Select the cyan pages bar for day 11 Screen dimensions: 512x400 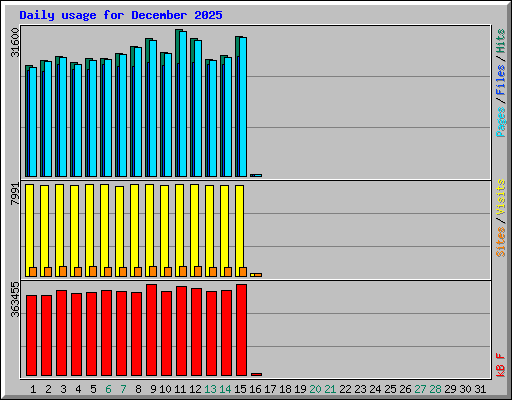[x=183, y=104]
